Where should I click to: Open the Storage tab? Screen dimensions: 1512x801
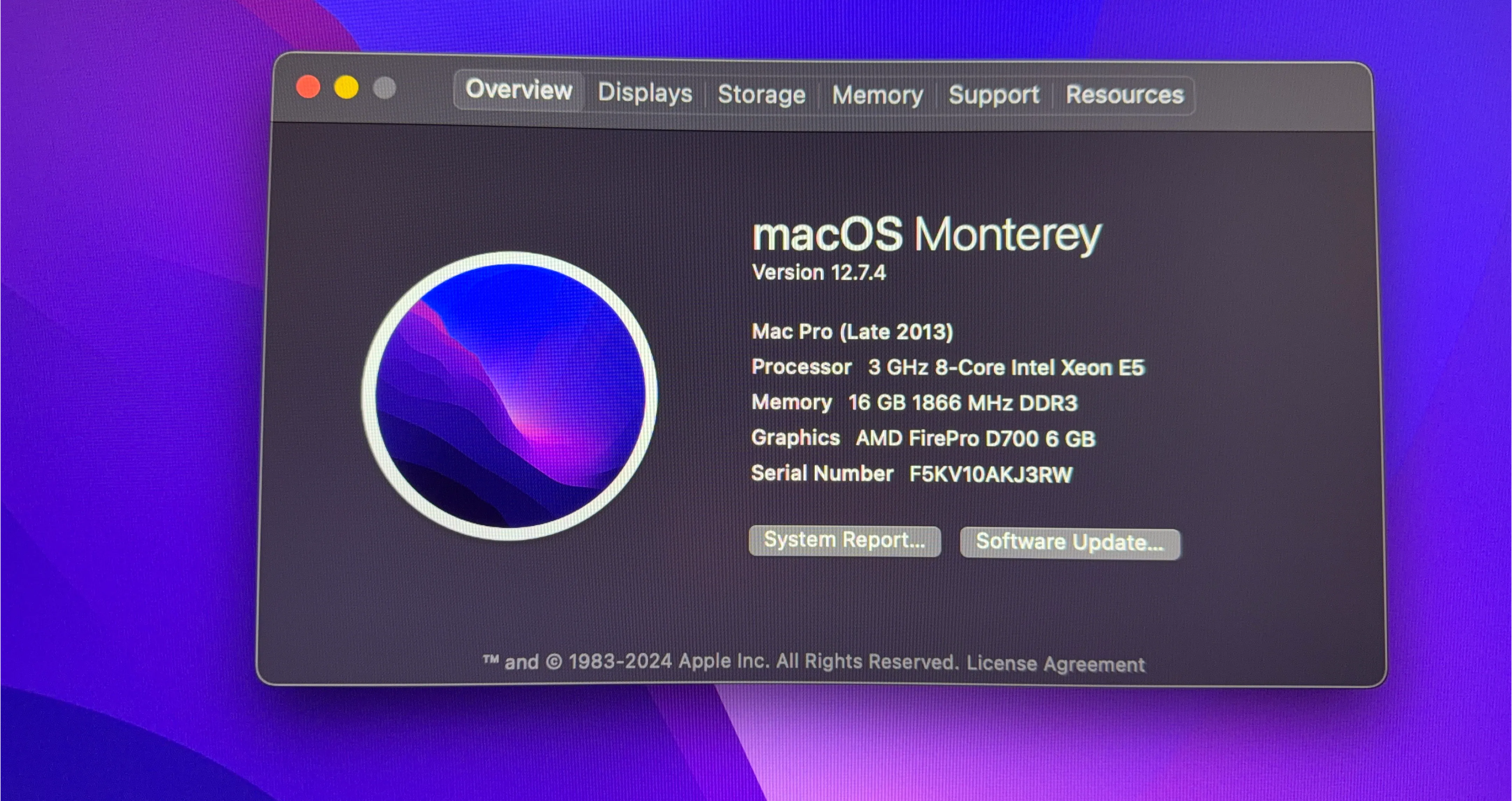click(x=761, y=94)
